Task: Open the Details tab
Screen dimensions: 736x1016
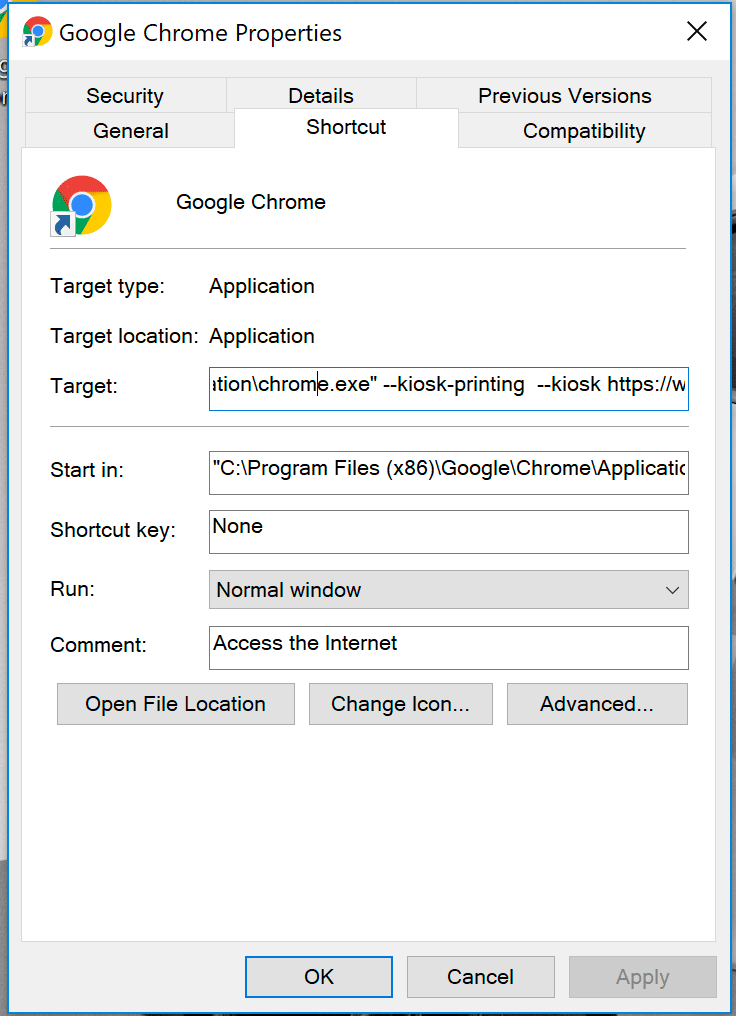Action: pyautogui.click(x=320, y=96)
